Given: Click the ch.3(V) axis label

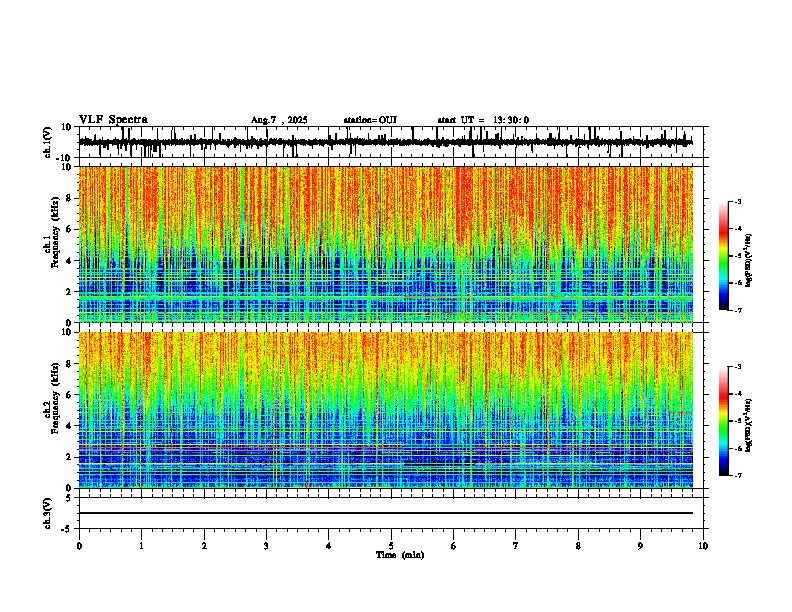Looking at the screenshot, I should [48, 514].
